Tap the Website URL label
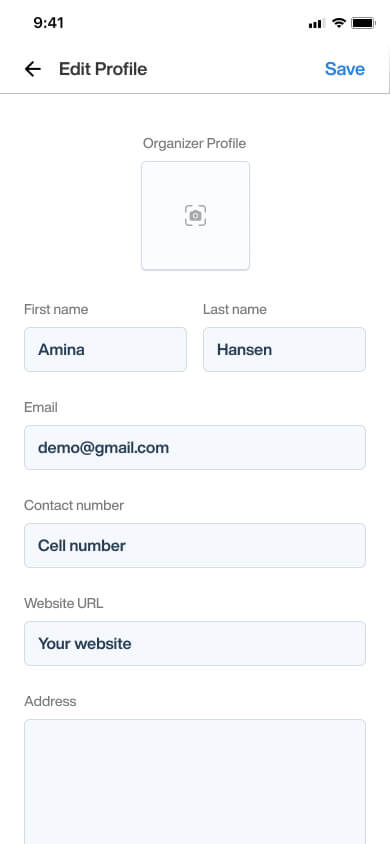This screenshot has width=390, height=844. (63, 603)
